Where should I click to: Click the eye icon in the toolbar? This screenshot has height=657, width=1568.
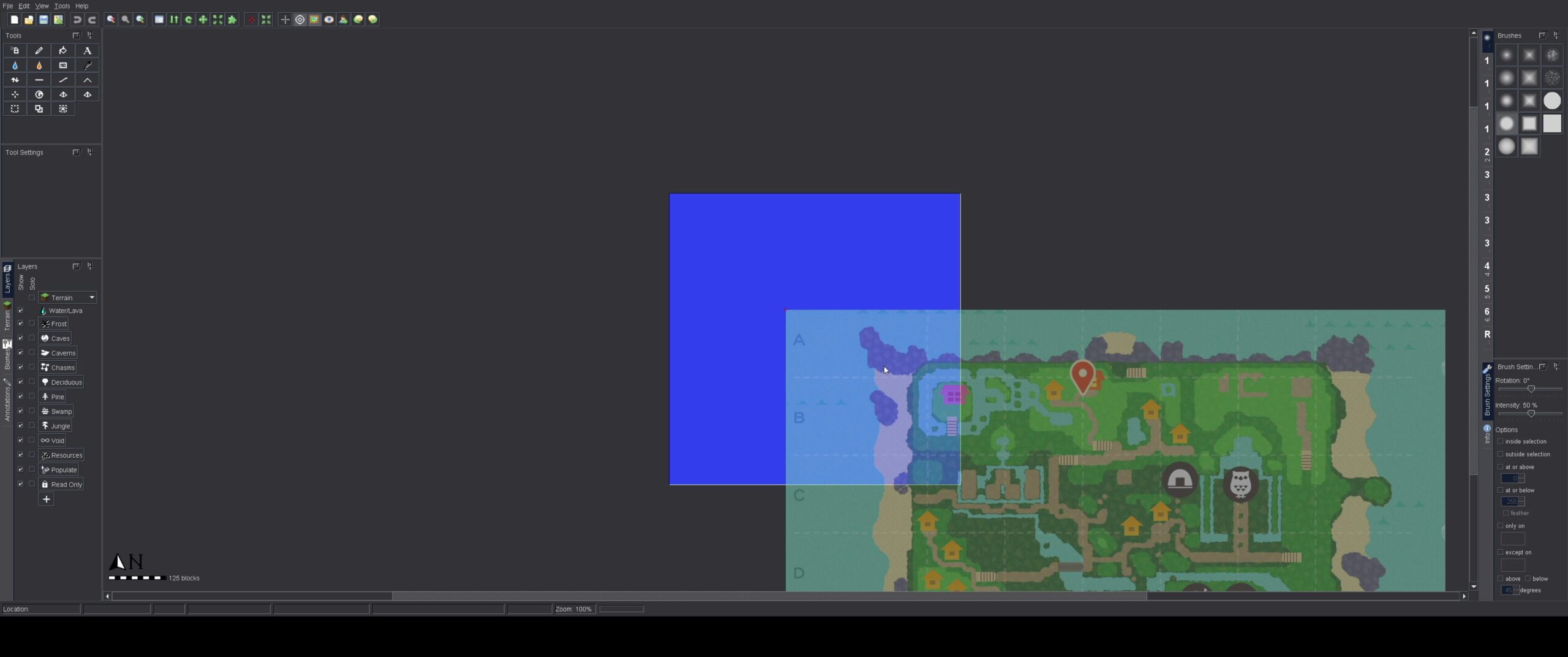[329, 20]
